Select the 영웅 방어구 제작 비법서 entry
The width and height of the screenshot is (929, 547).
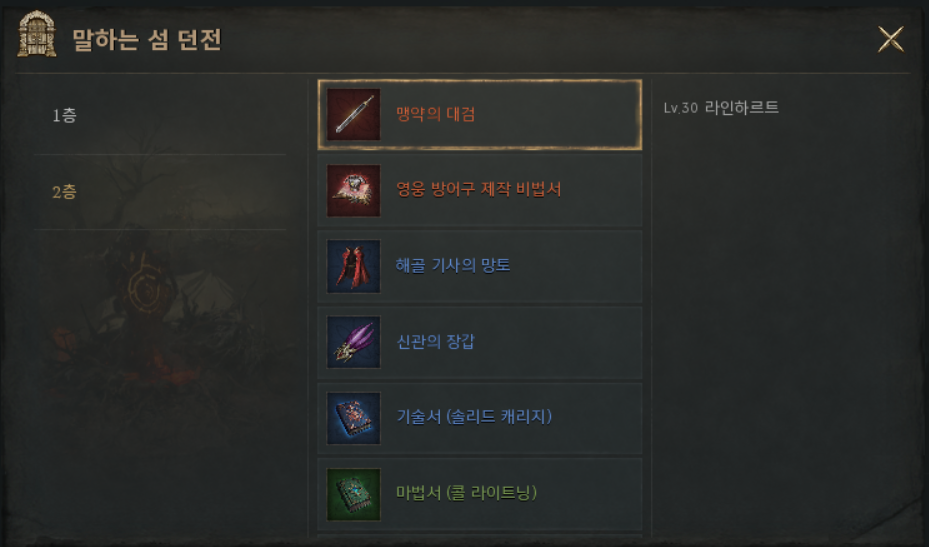(480, 190)
